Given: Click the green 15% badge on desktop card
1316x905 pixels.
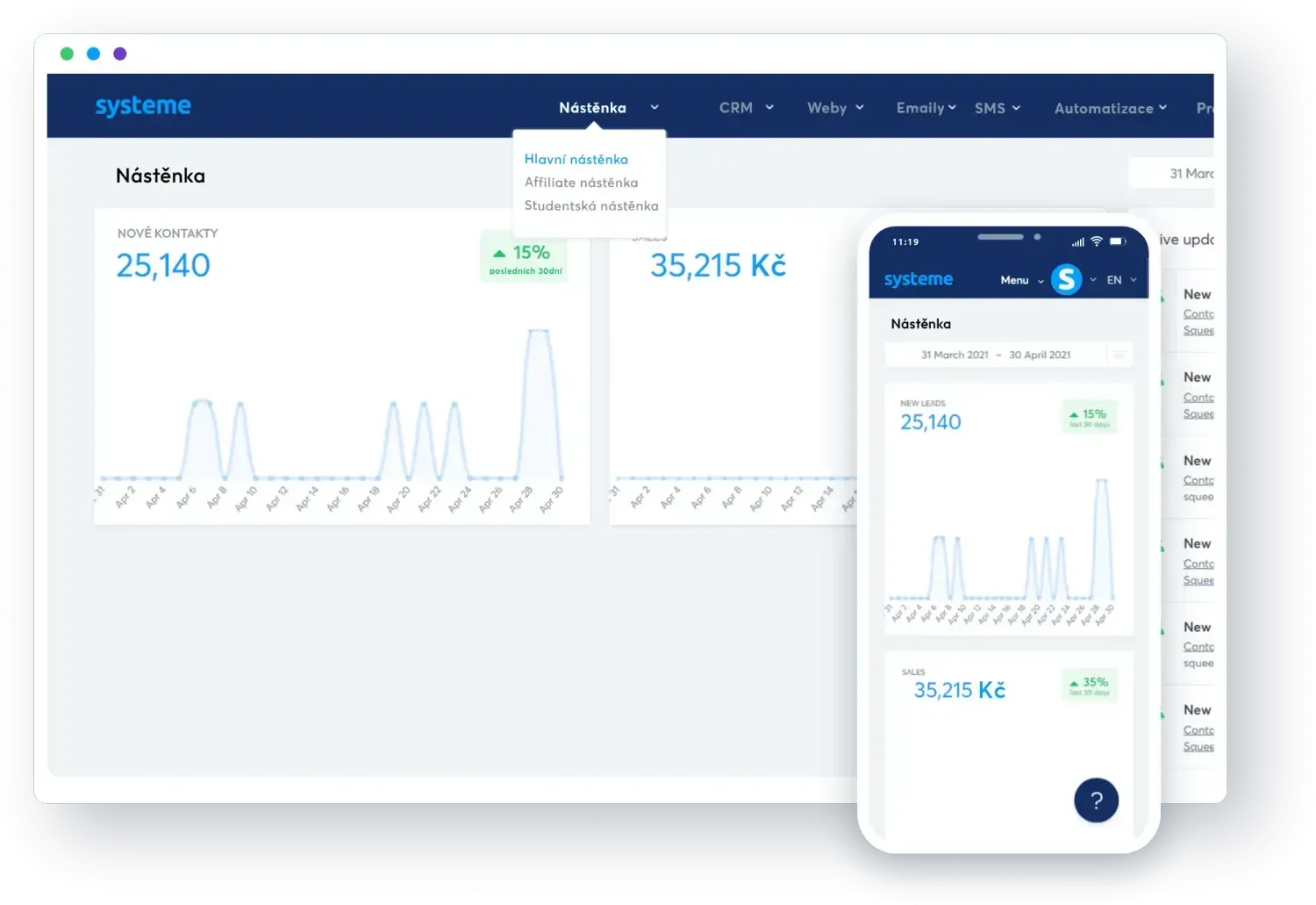Looking at the screenshot, I should [x=525, y=257].
